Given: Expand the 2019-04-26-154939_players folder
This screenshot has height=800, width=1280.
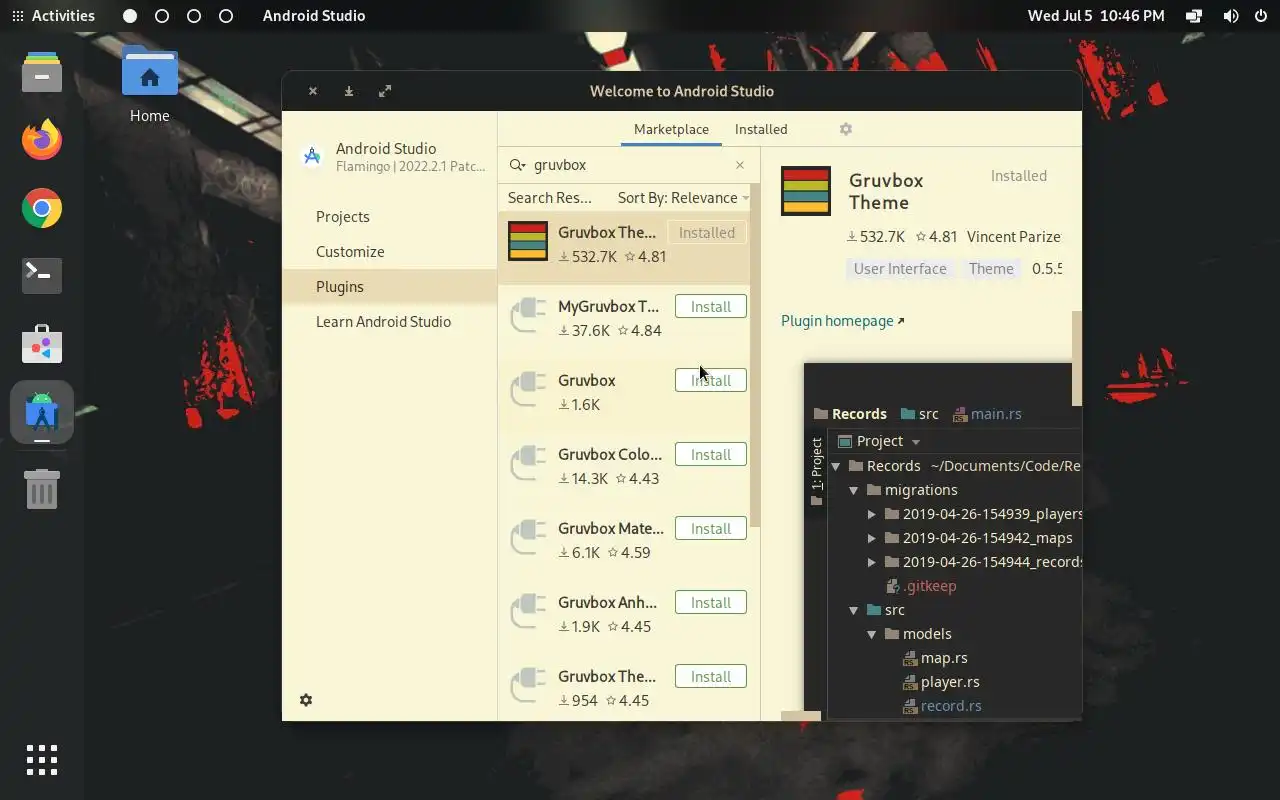Looking at the screenshot, I should [872, 514].
